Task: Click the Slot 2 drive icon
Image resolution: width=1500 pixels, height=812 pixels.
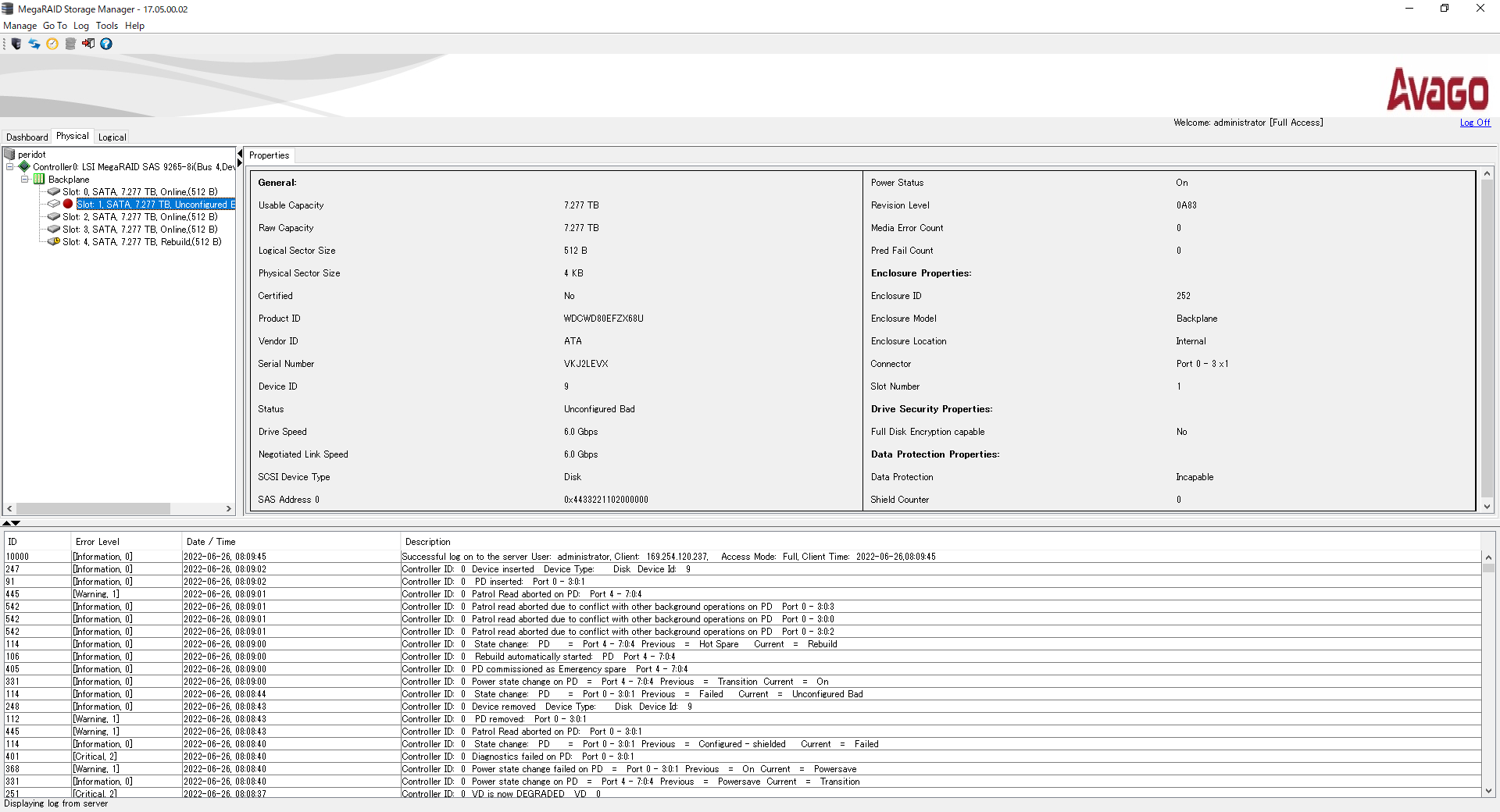Action: [54, 216]
